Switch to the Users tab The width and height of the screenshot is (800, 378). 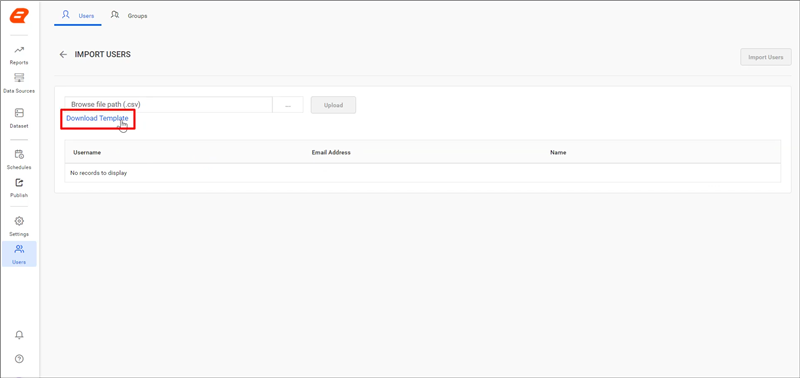[78, 15]
